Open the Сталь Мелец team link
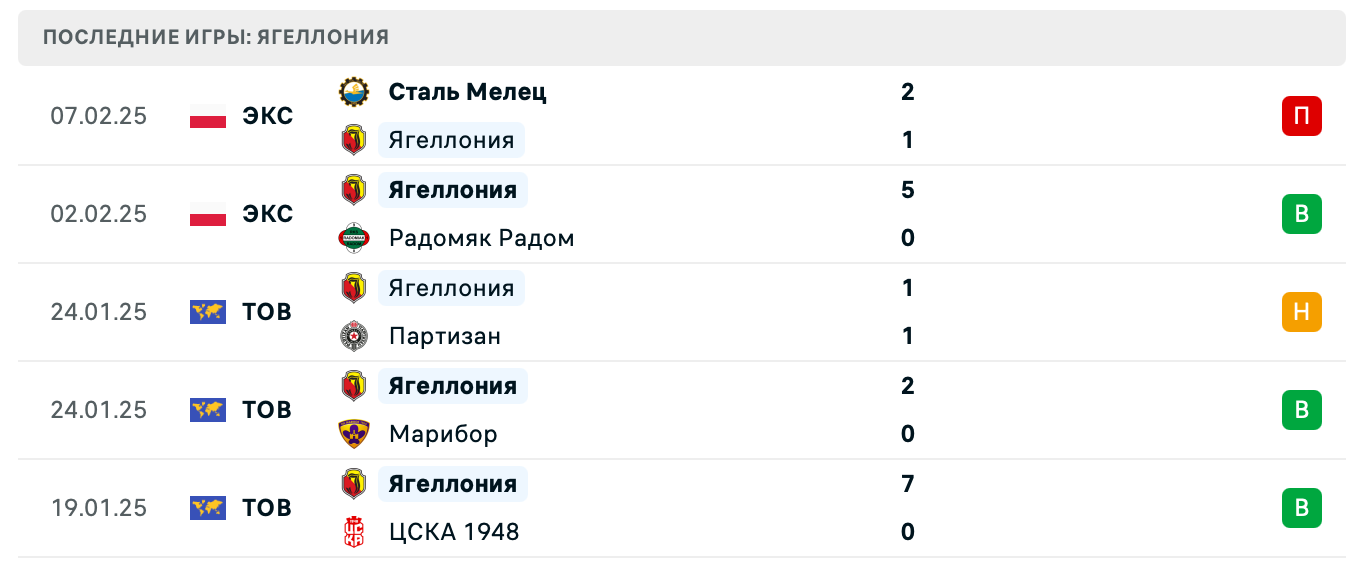This screenshot has height=574, width=1364. click(x=467, y=92)
